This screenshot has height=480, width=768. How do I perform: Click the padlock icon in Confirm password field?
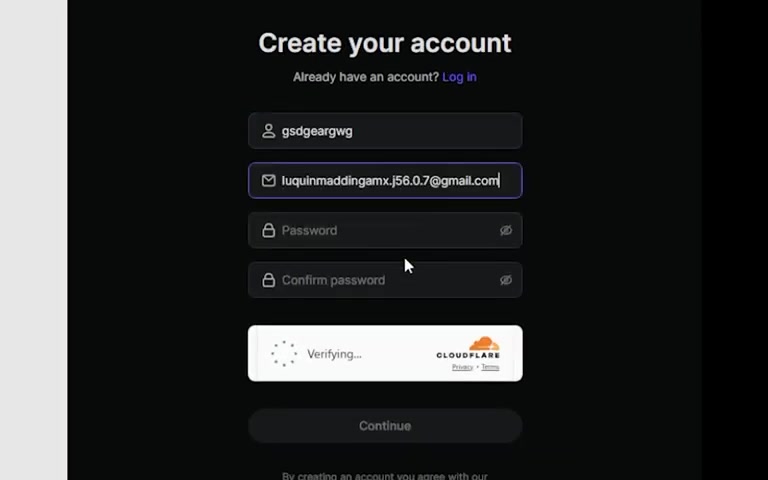(x=268, y=280)
